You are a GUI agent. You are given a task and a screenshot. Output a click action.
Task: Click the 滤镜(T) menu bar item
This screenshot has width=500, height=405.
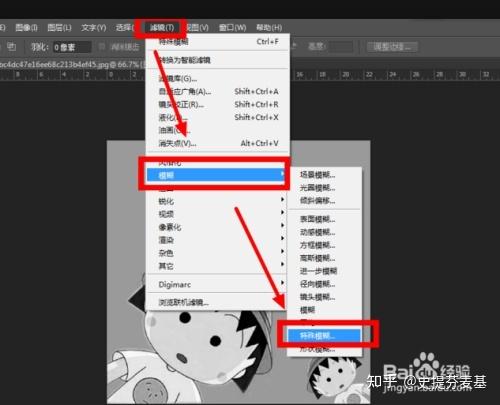point(162,28)
